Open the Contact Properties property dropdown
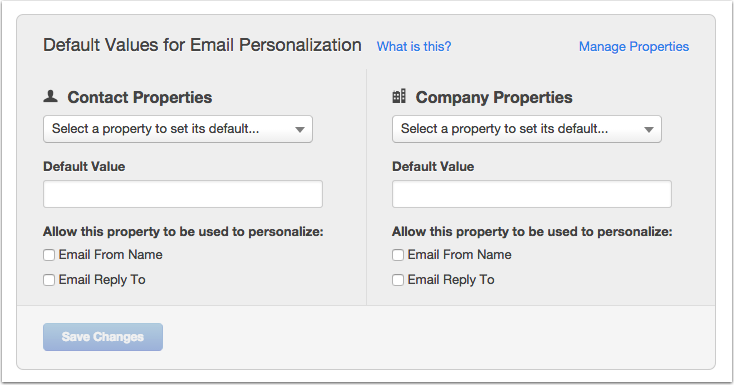Image resolution: width=734 pixels, height=385 pixels. point(178,129)
